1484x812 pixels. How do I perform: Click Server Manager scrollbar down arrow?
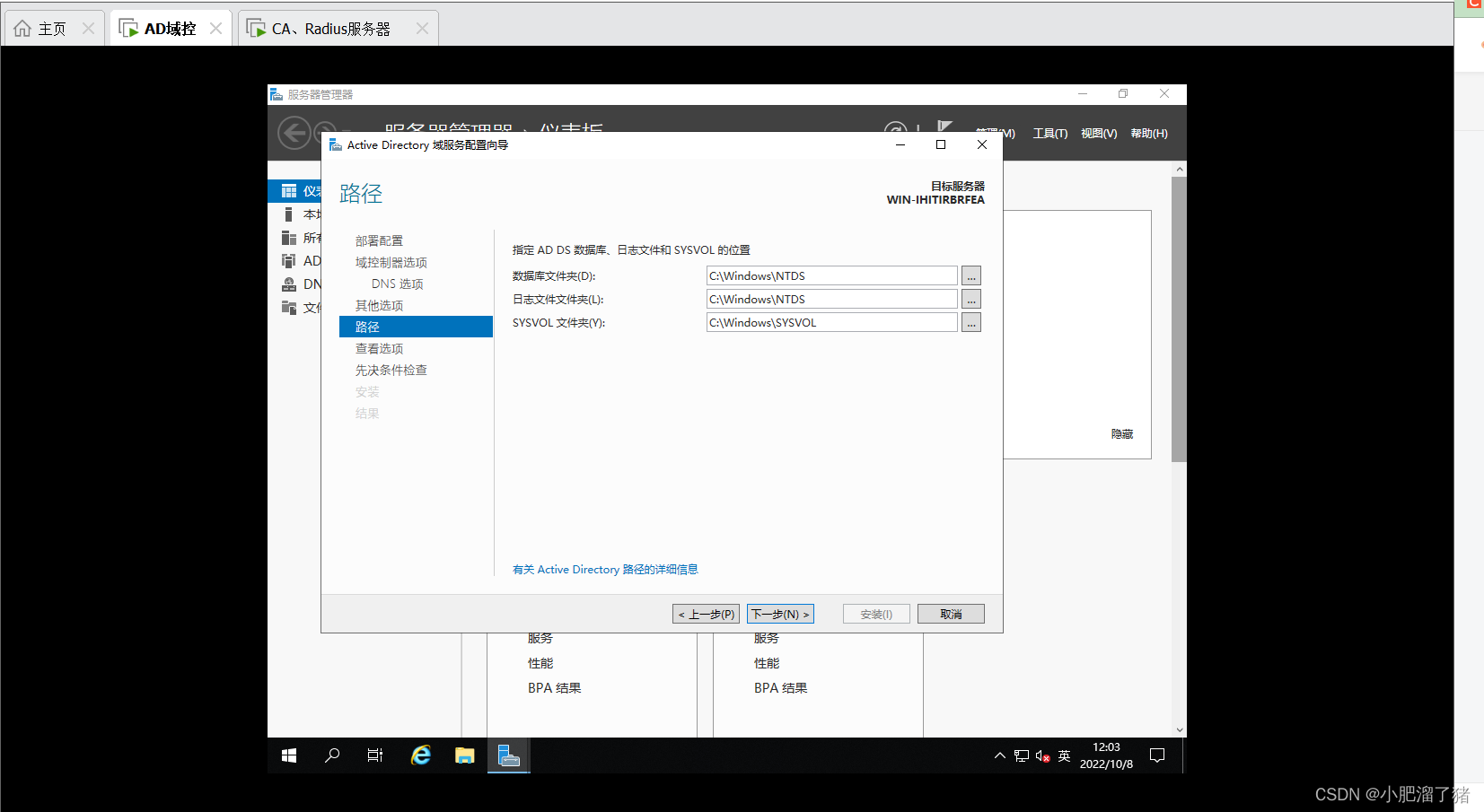[1180, 730]
